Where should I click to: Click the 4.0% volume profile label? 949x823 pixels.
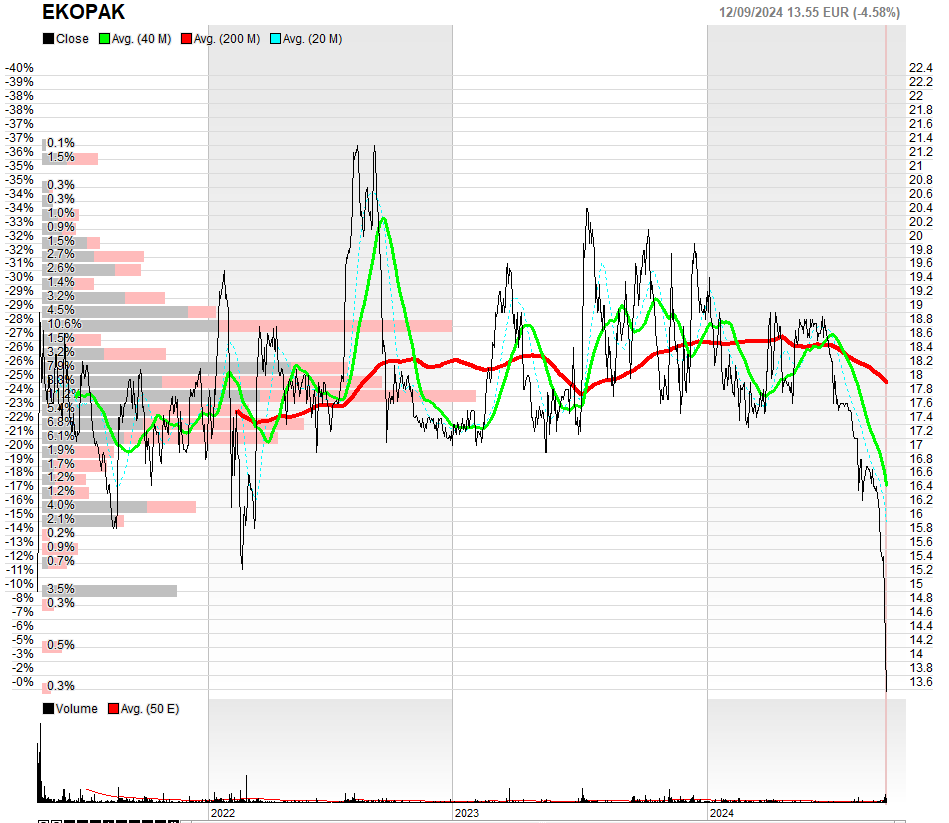[x=61, y=505]
